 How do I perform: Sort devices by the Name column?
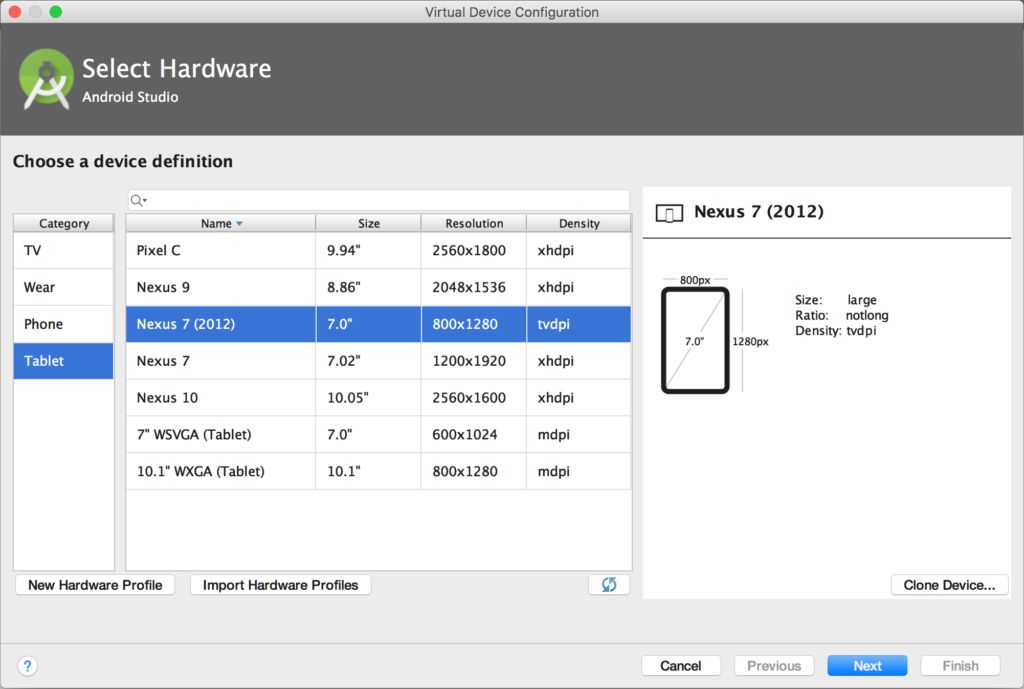tap(221, 223)
